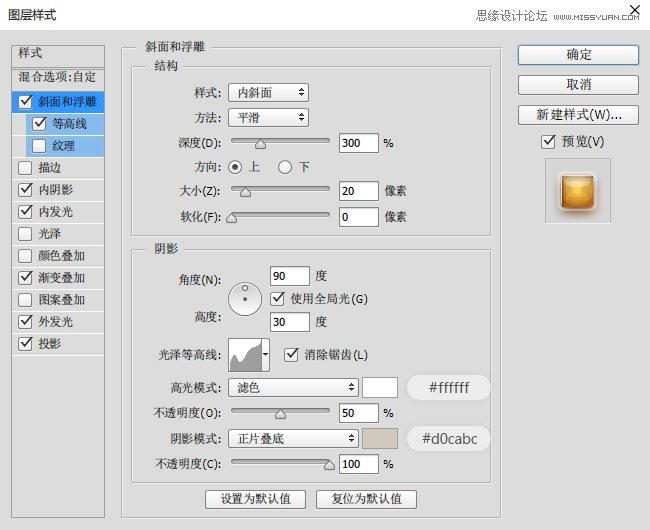Enable the 颜色叠加 checkbox
Viewport: 650px width, 530px height.
coord(25,256)
